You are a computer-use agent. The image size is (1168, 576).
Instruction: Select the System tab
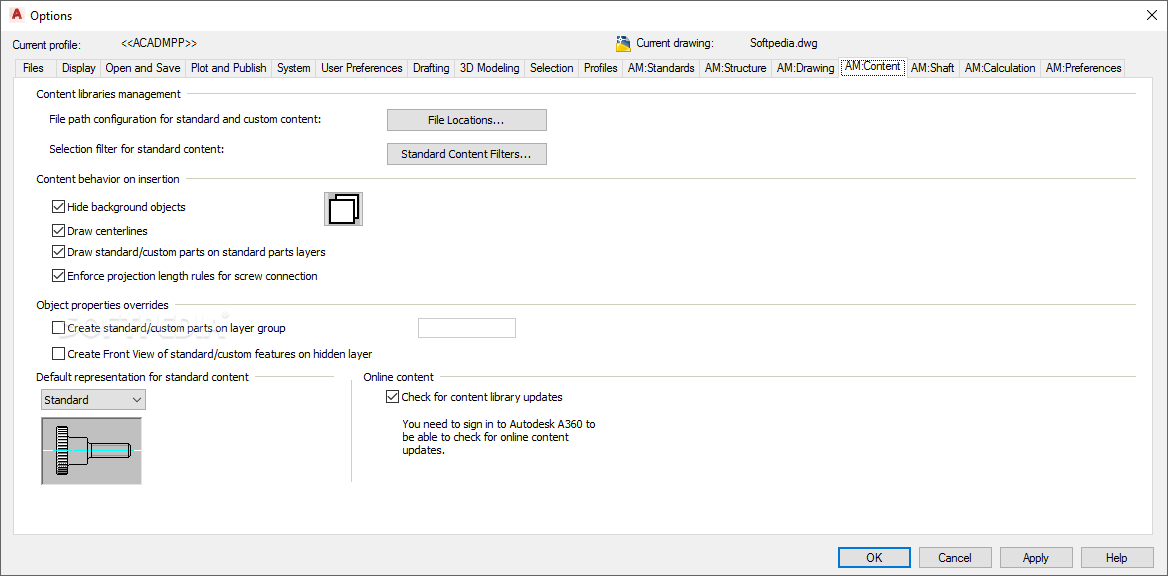(x=293, y=68)
